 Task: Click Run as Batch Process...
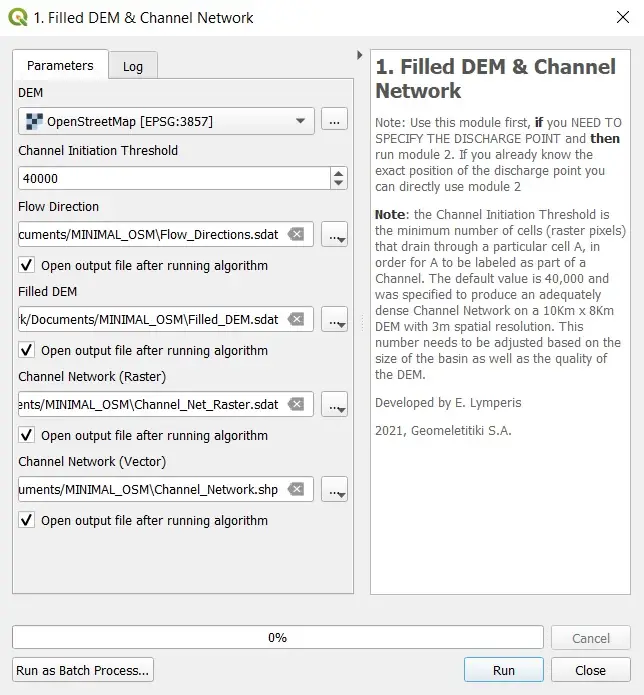coord(83,670)
